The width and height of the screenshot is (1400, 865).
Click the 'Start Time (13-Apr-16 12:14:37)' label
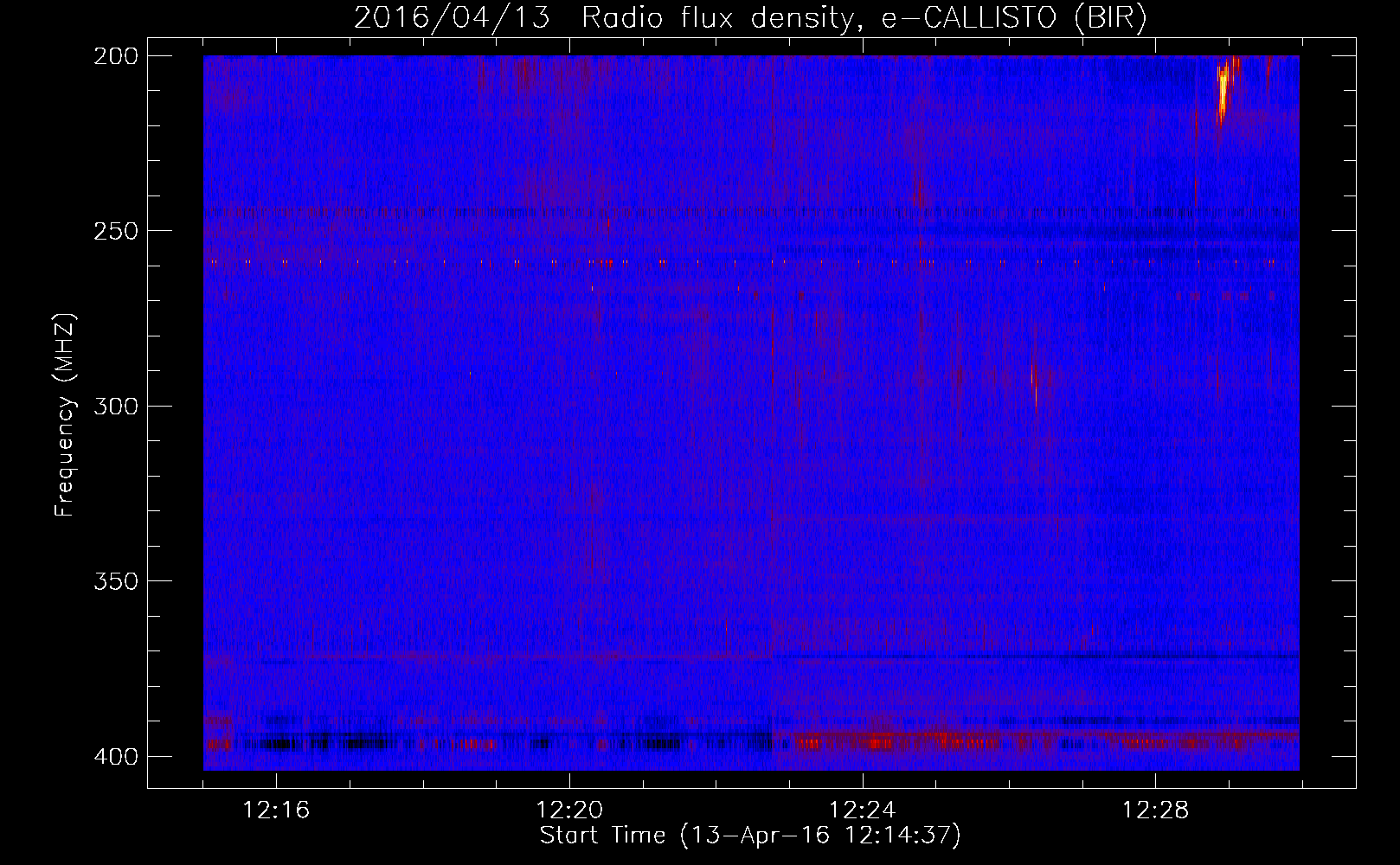point(750,835)
